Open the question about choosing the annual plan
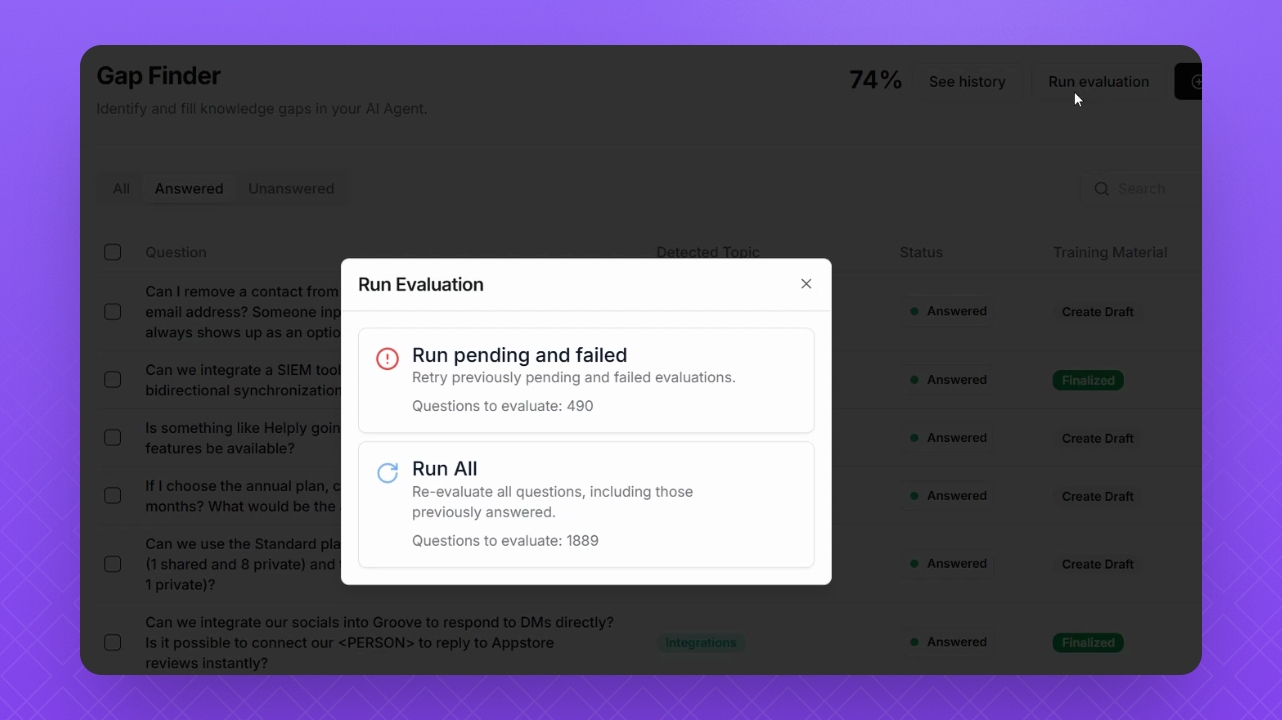The image size is (1282, 720). (243, 496)
